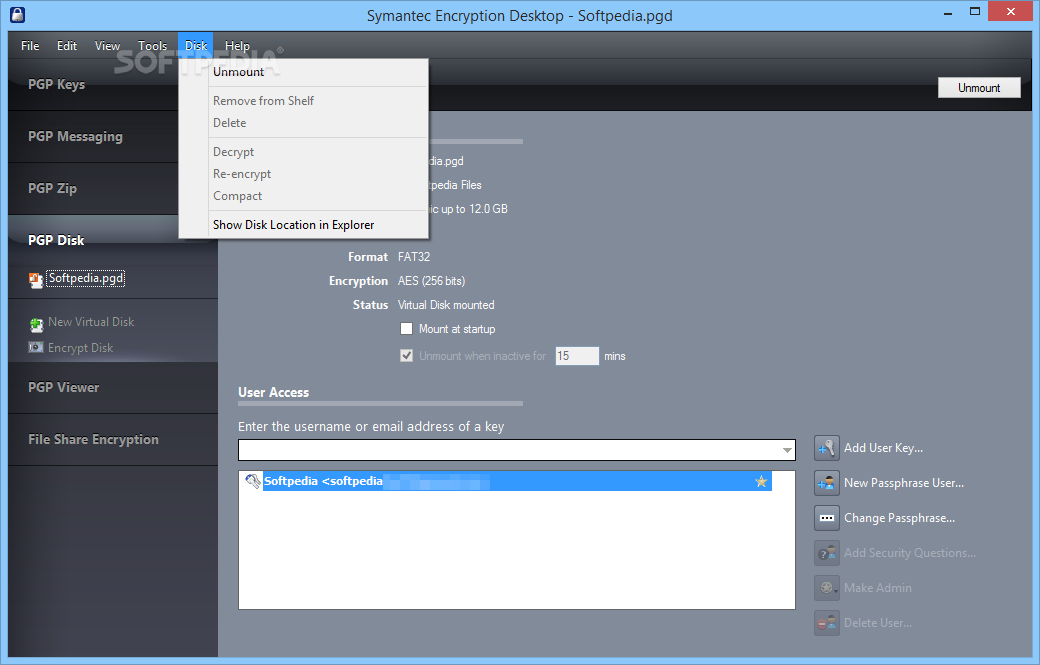This screenshot has width=1040, height=665.
Task: Click New Passphrase User label
Action: (x=903, y=483)
